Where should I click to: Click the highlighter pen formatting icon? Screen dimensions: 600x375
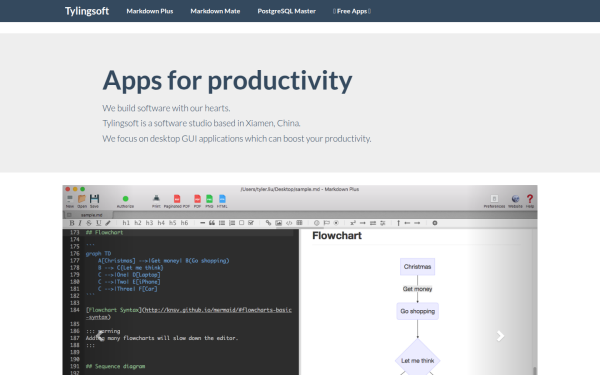click(x=108, y=223)
